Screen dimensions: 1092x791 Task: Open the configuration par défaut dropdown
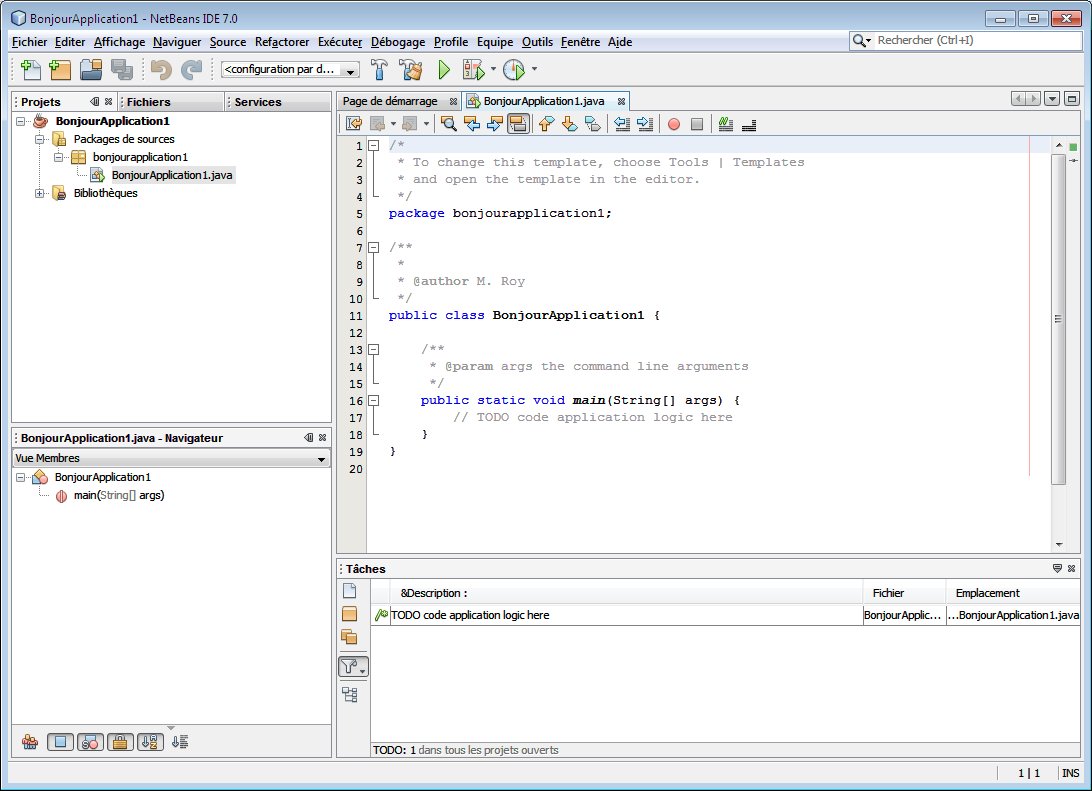point(290,70)
